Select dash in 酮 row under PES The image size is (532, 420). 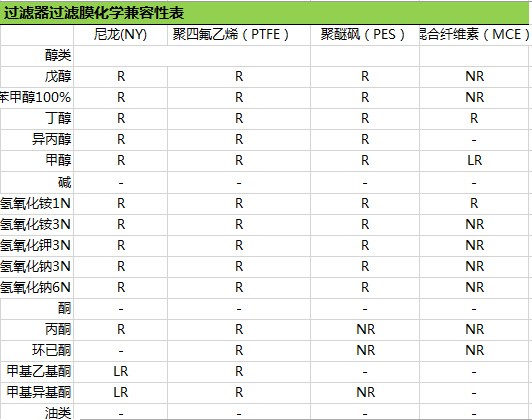coord(365,309)
